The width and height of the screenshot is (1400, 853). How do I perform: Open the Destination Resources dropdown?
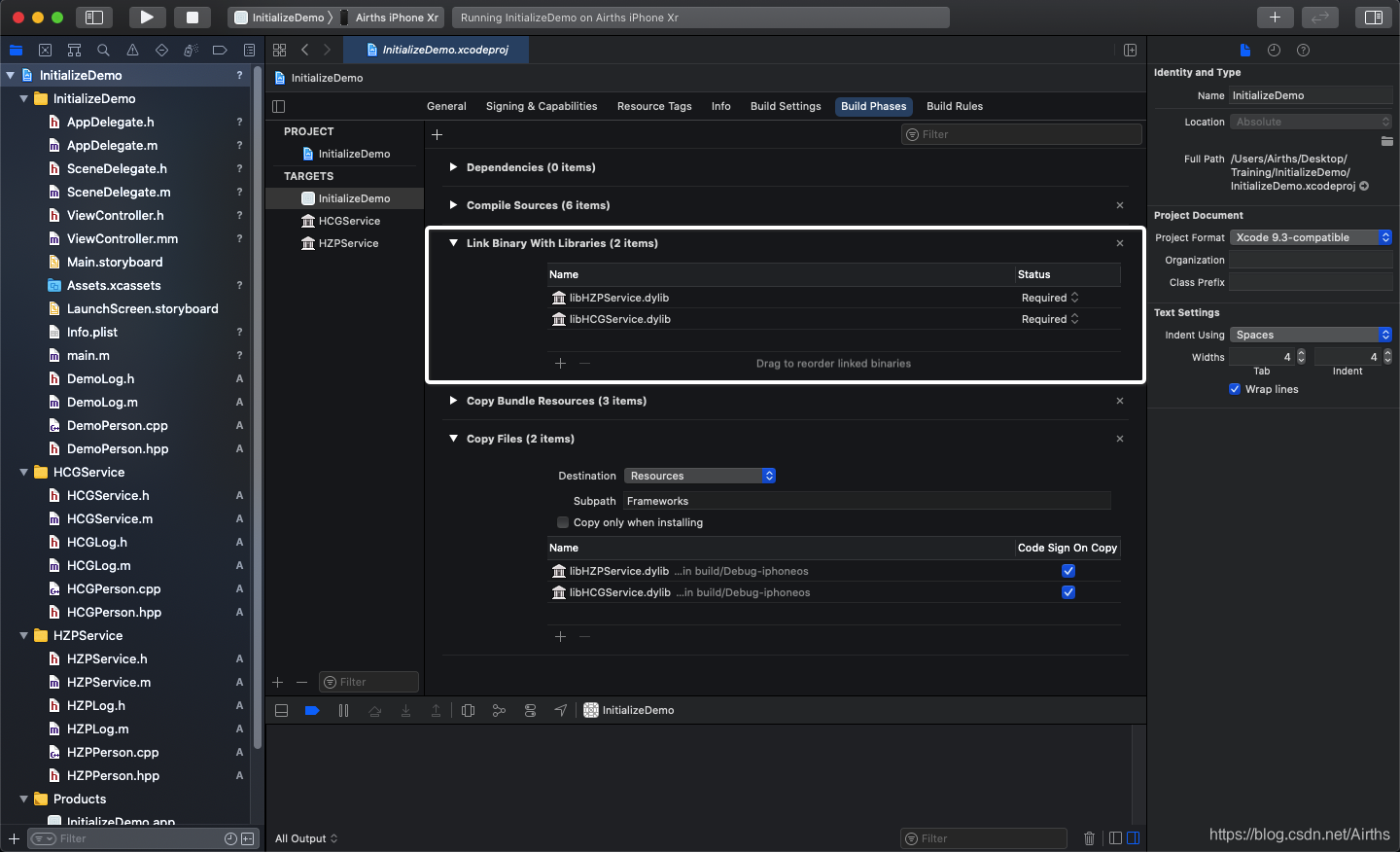[x=700, y=476]
